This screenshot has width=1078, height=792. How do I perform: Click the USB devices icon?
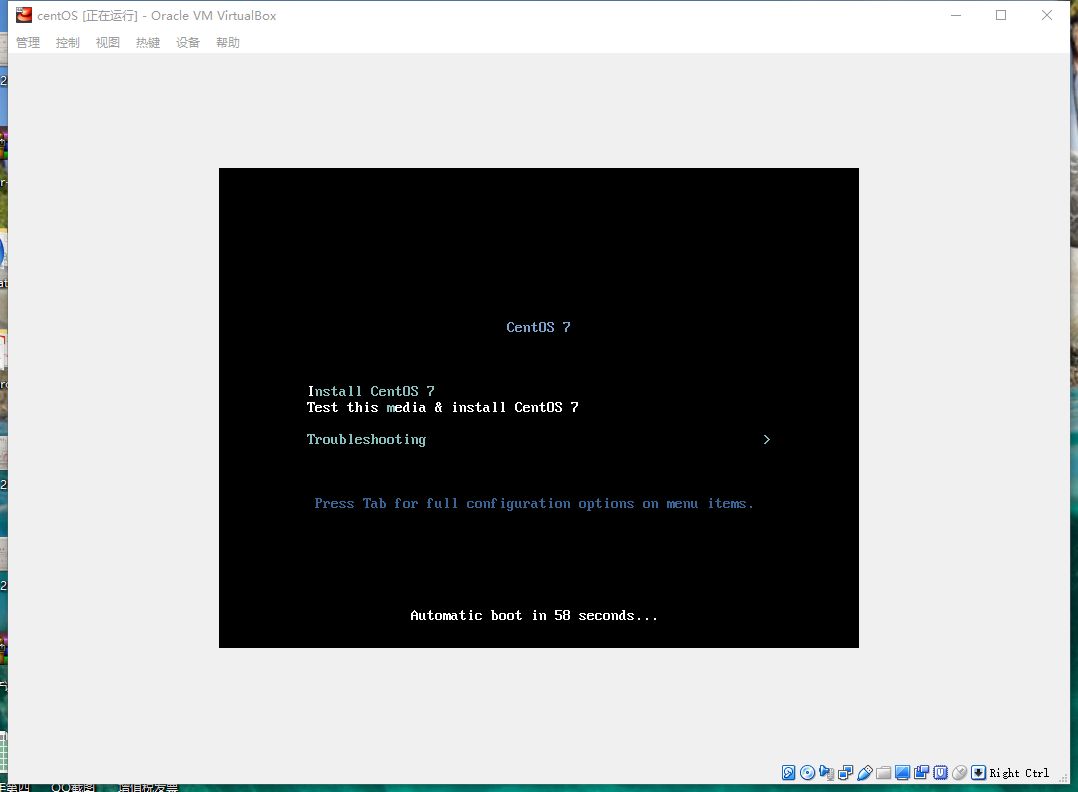[864, 773]
